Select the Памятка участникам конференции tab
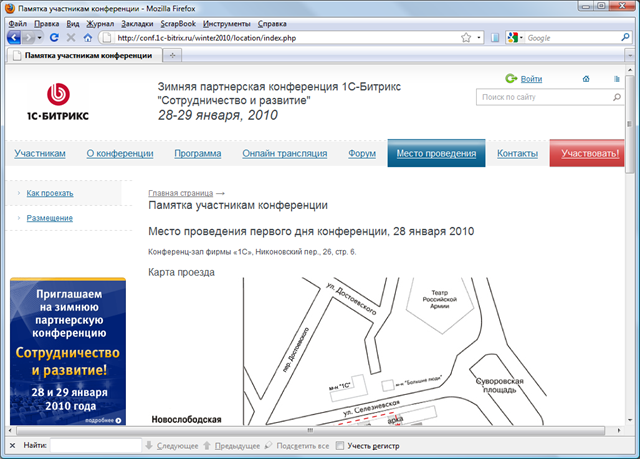 pos(85,55)
